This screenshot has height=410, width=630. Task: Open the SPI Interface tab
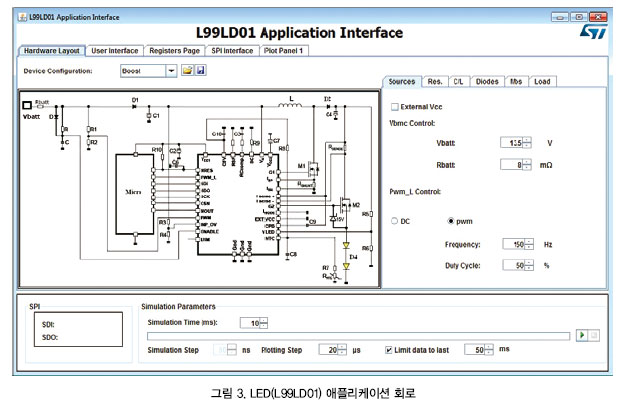232,51
